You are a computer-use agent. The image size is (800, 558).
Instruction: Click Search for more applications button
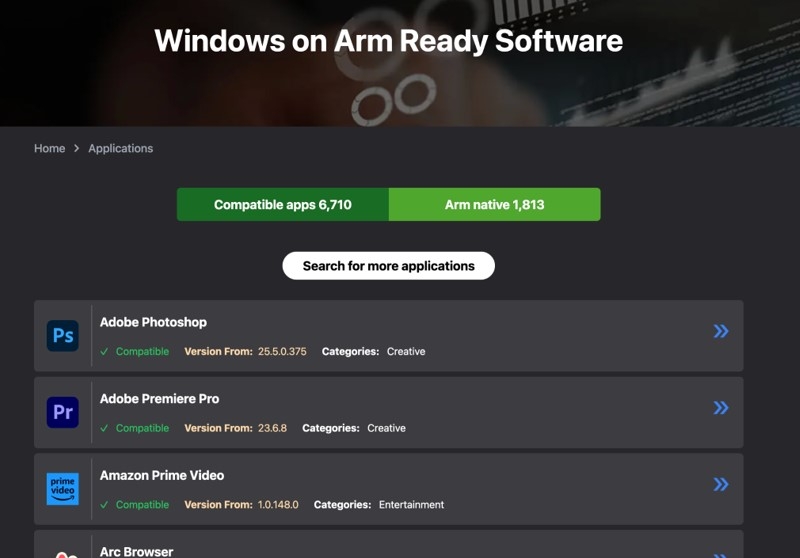[389, 266]
